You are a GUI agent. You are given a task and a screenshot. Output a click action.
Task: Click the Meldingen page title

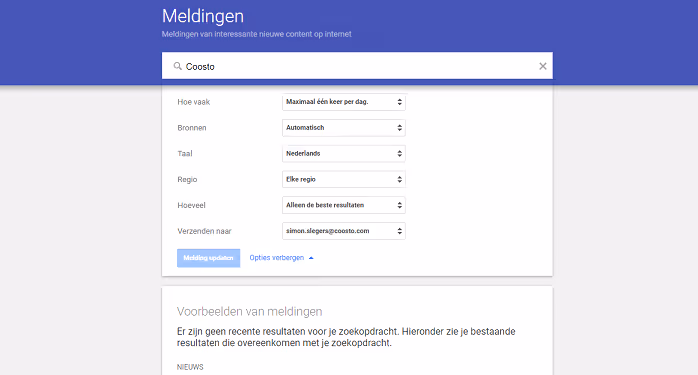[203, 16]
